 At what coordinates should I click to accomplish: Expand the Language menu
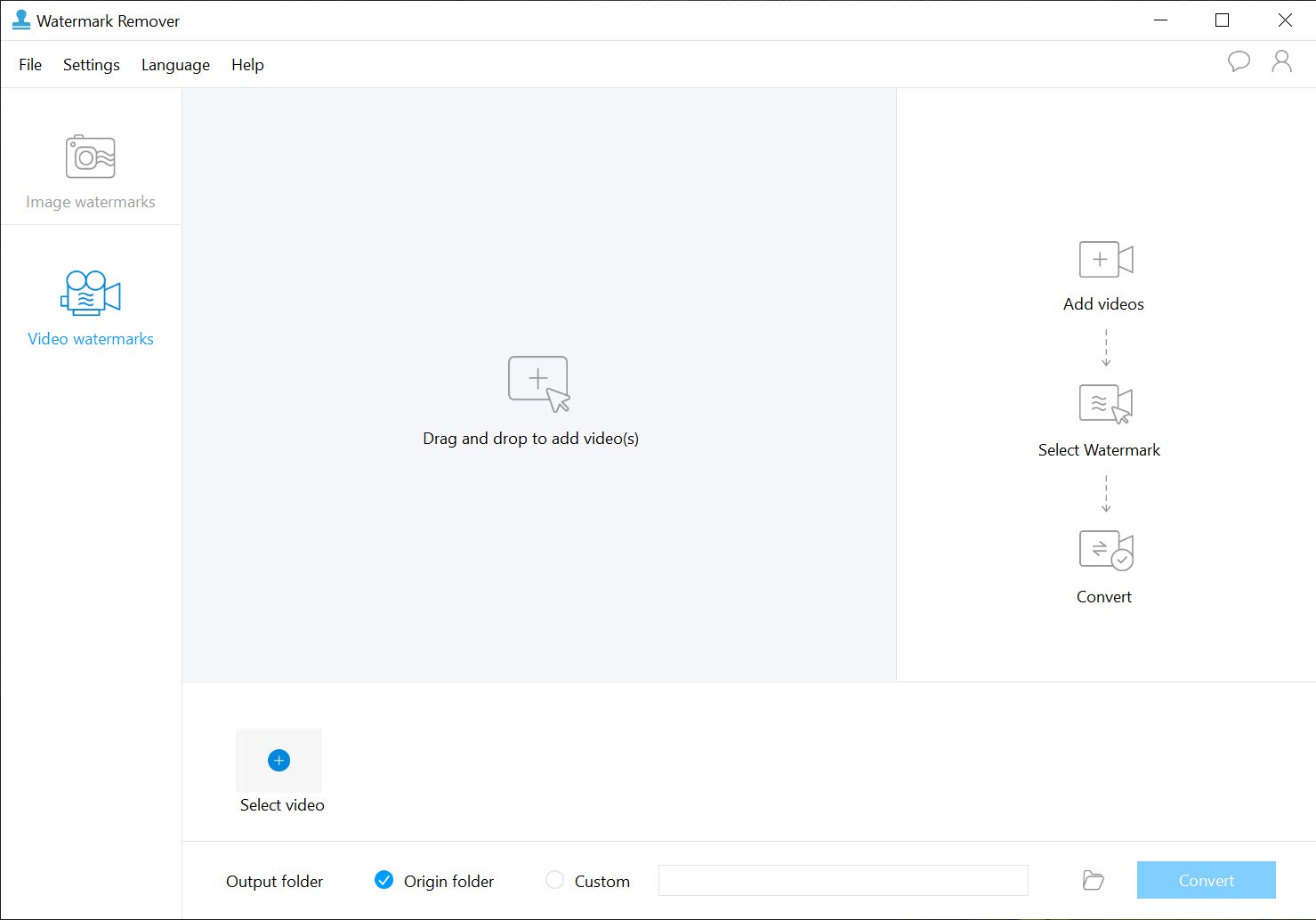[175, 65]
